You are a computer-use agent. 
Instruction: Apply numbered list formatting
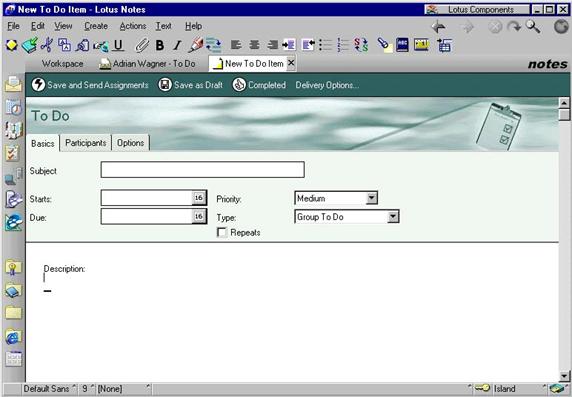(343, 45)
